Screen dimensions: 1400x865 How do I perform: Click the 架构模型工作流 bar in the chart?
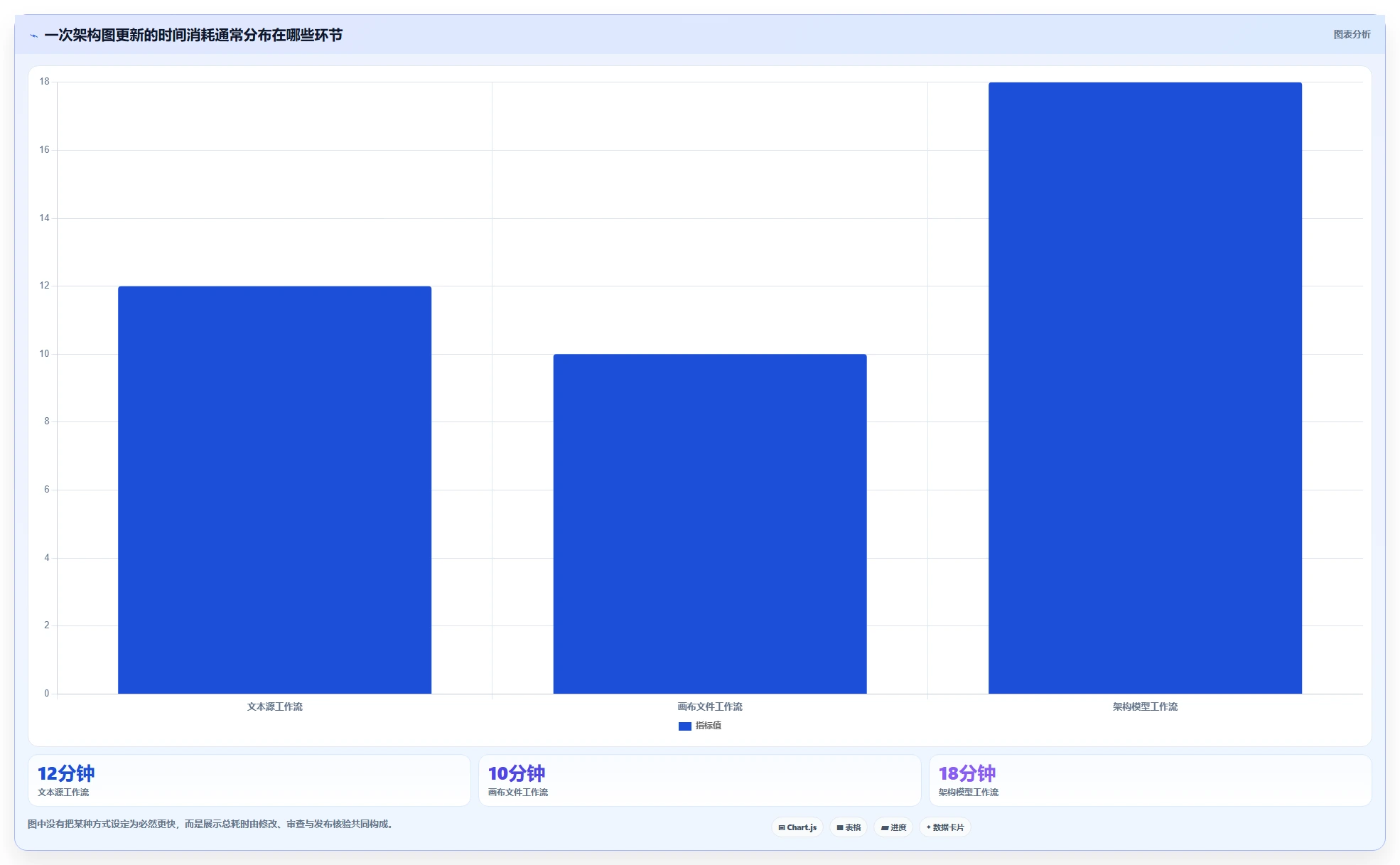click(1145, 388)
